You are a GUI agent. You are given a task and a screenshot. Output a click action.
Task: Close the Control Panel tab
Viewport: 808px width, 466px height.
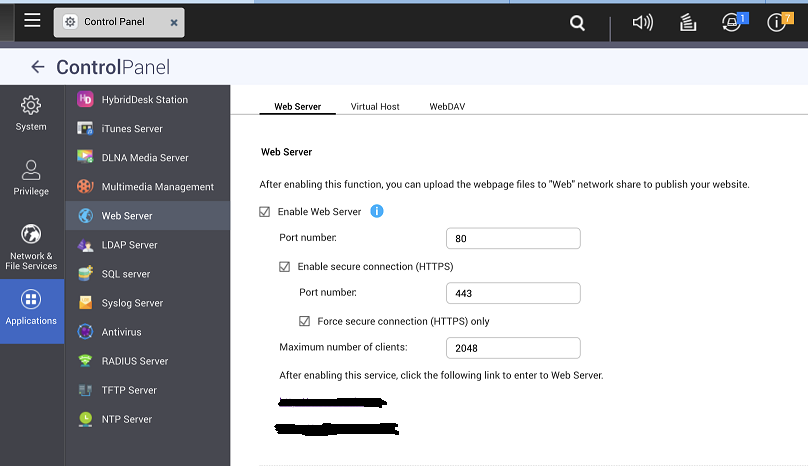tap(174, 23)
